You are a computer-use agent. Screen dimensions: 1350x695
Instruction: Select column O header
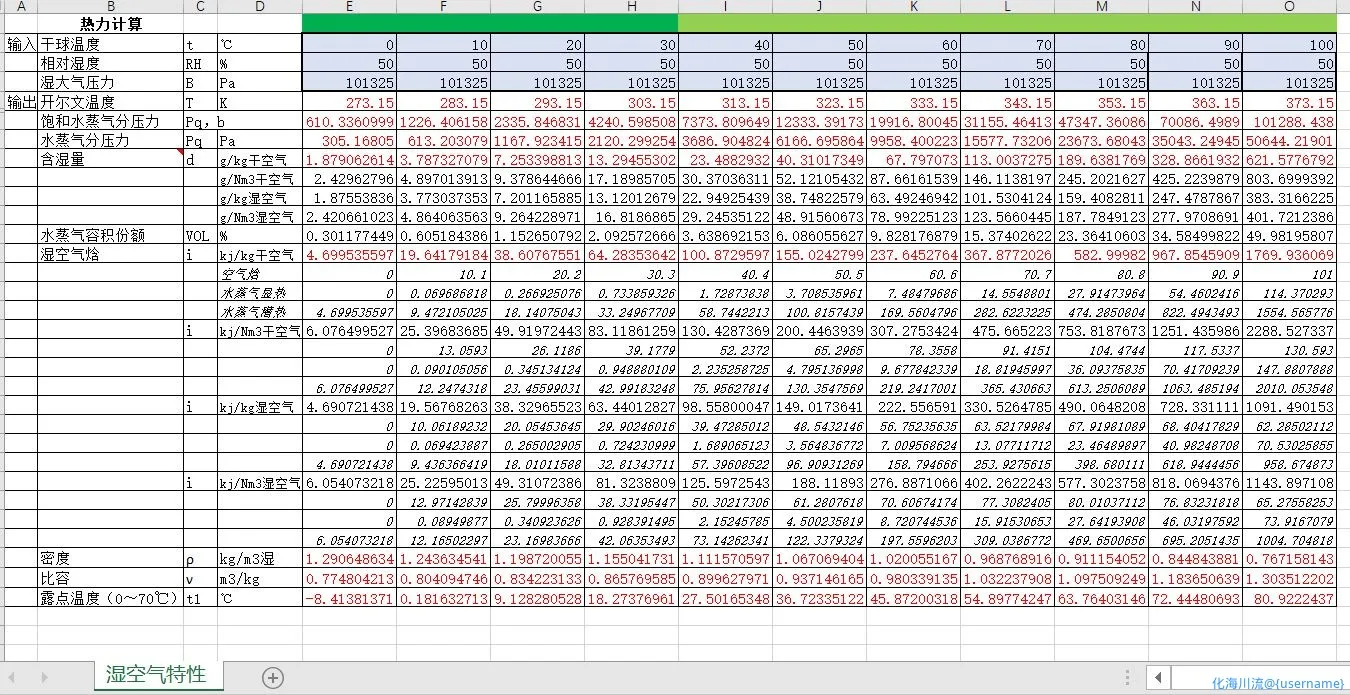click(x=1289, y=6)
